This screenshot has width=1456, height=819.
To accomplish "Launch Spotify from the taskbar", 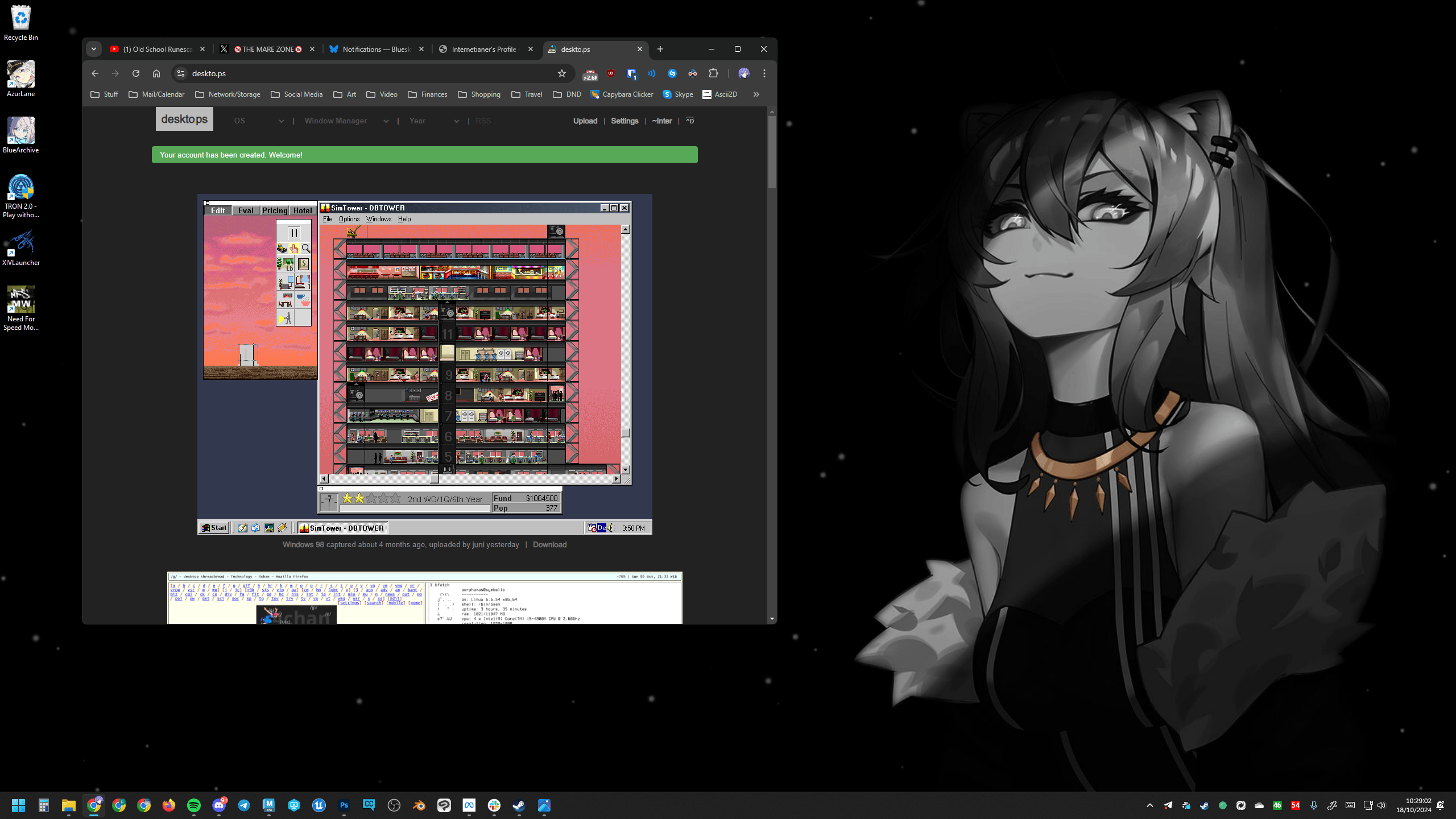I will point(194,805).
